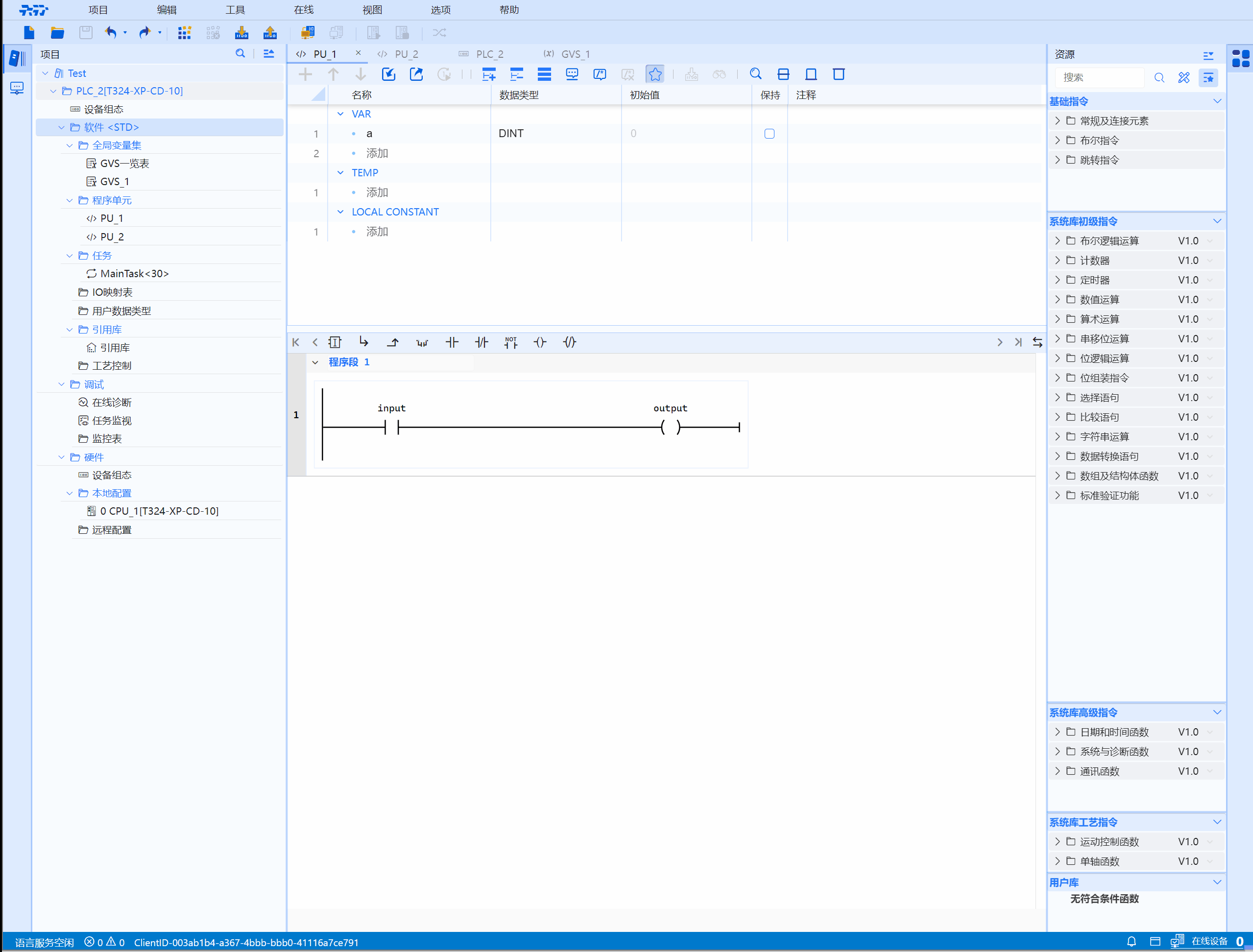Click the magnifier search icon in variable toolbar

click(755, 74)
